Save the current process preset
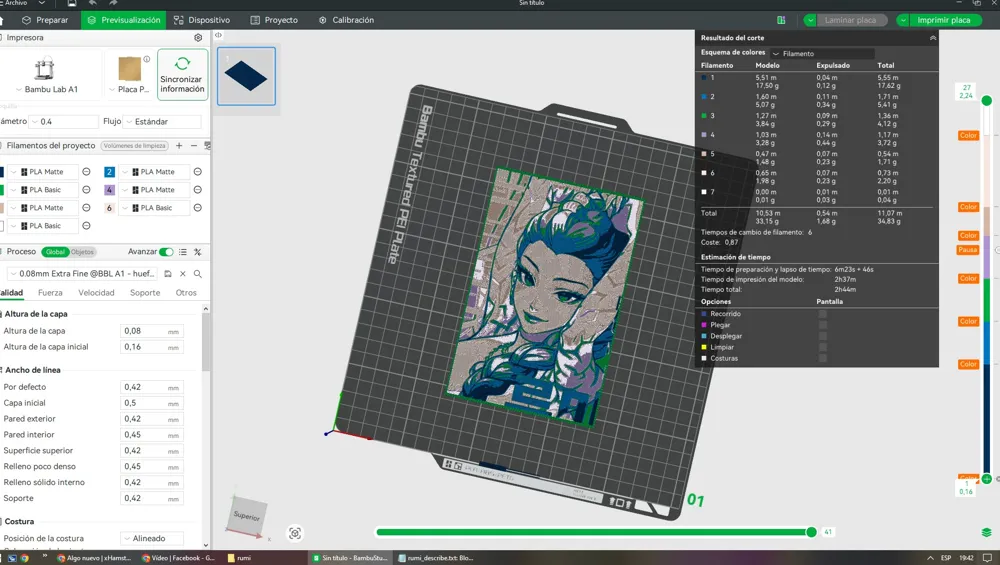Screen dimensions: 1000x565 [168, 274]
